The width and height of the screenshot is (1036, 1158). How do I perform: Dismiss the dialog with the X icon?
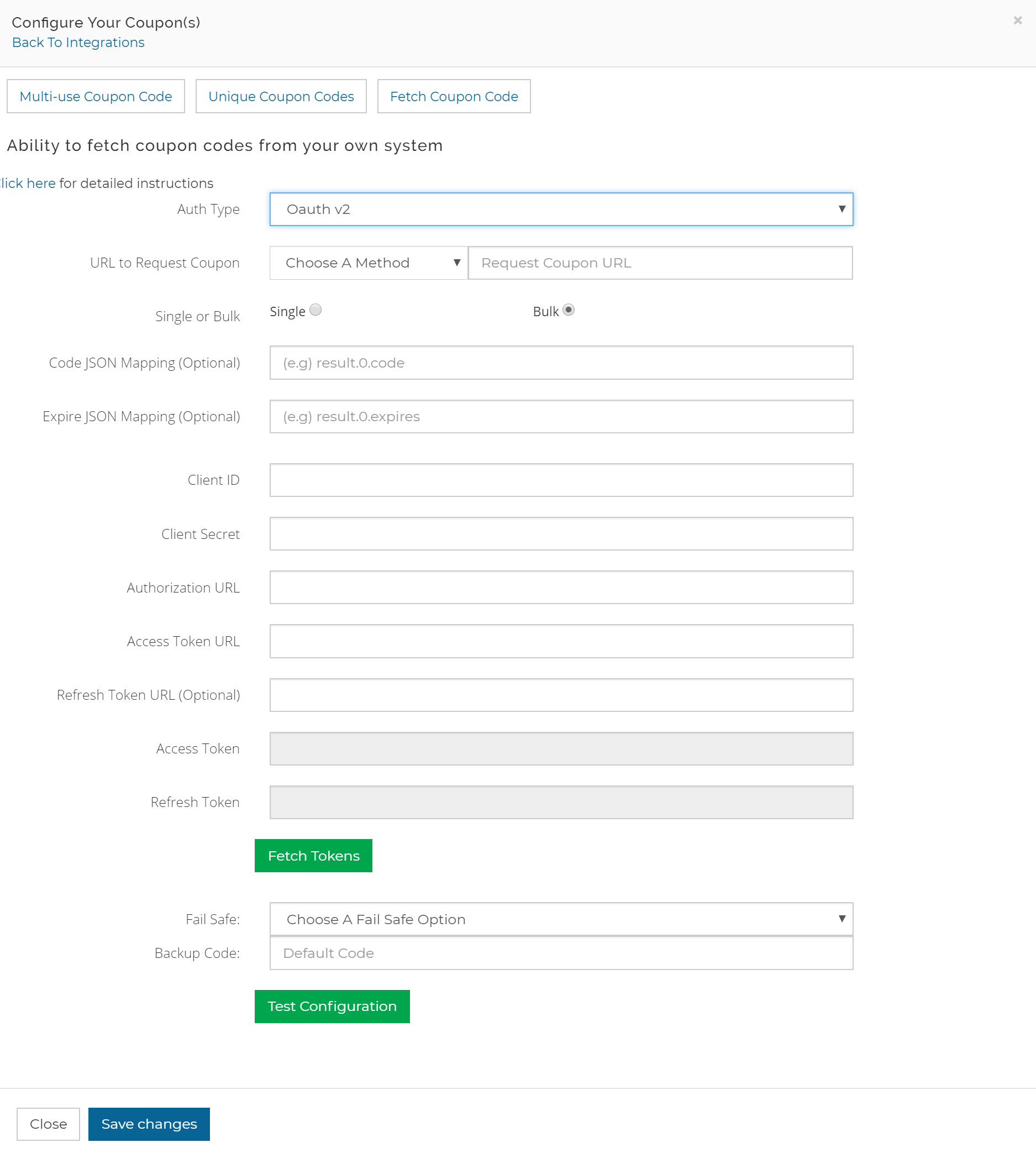click(1018, 20)
